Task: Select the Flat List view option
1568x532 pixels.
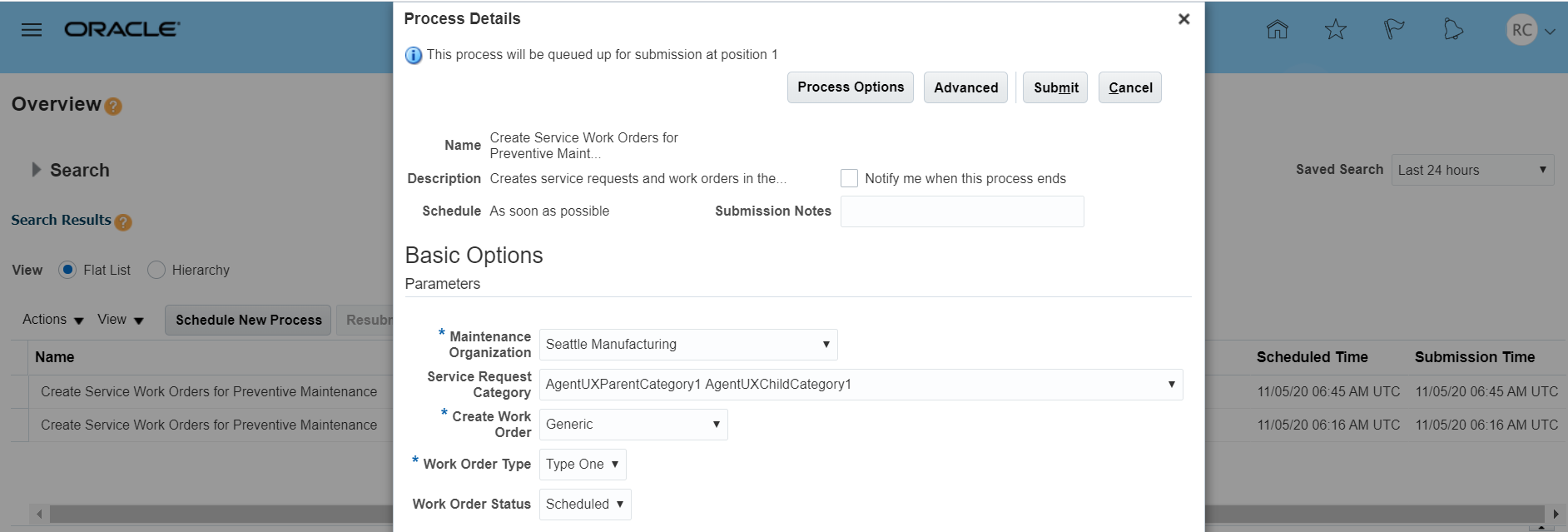Action: coord(68,270)
